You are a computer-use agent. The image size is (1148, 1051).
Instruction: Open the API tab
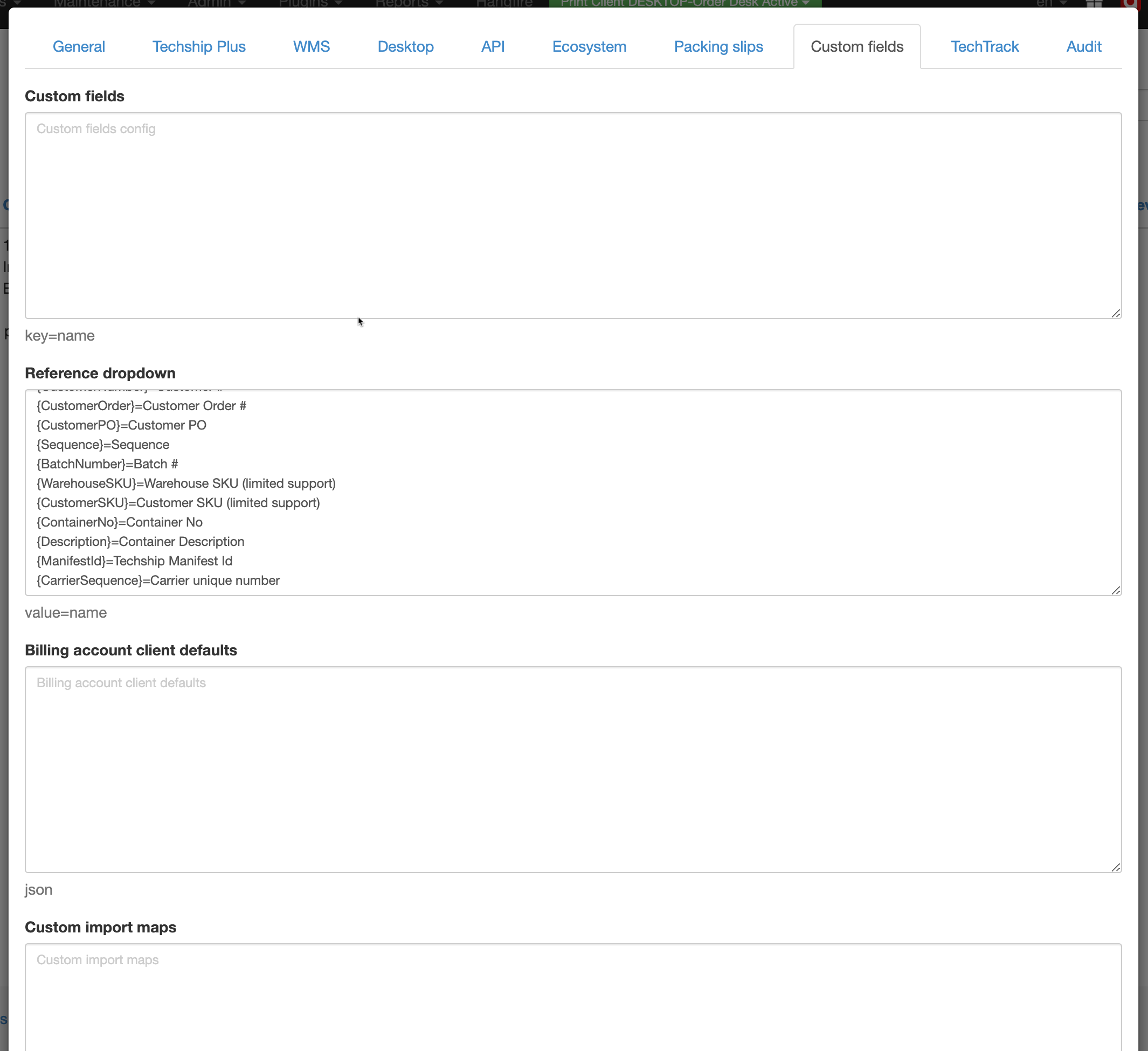[493, 47]
